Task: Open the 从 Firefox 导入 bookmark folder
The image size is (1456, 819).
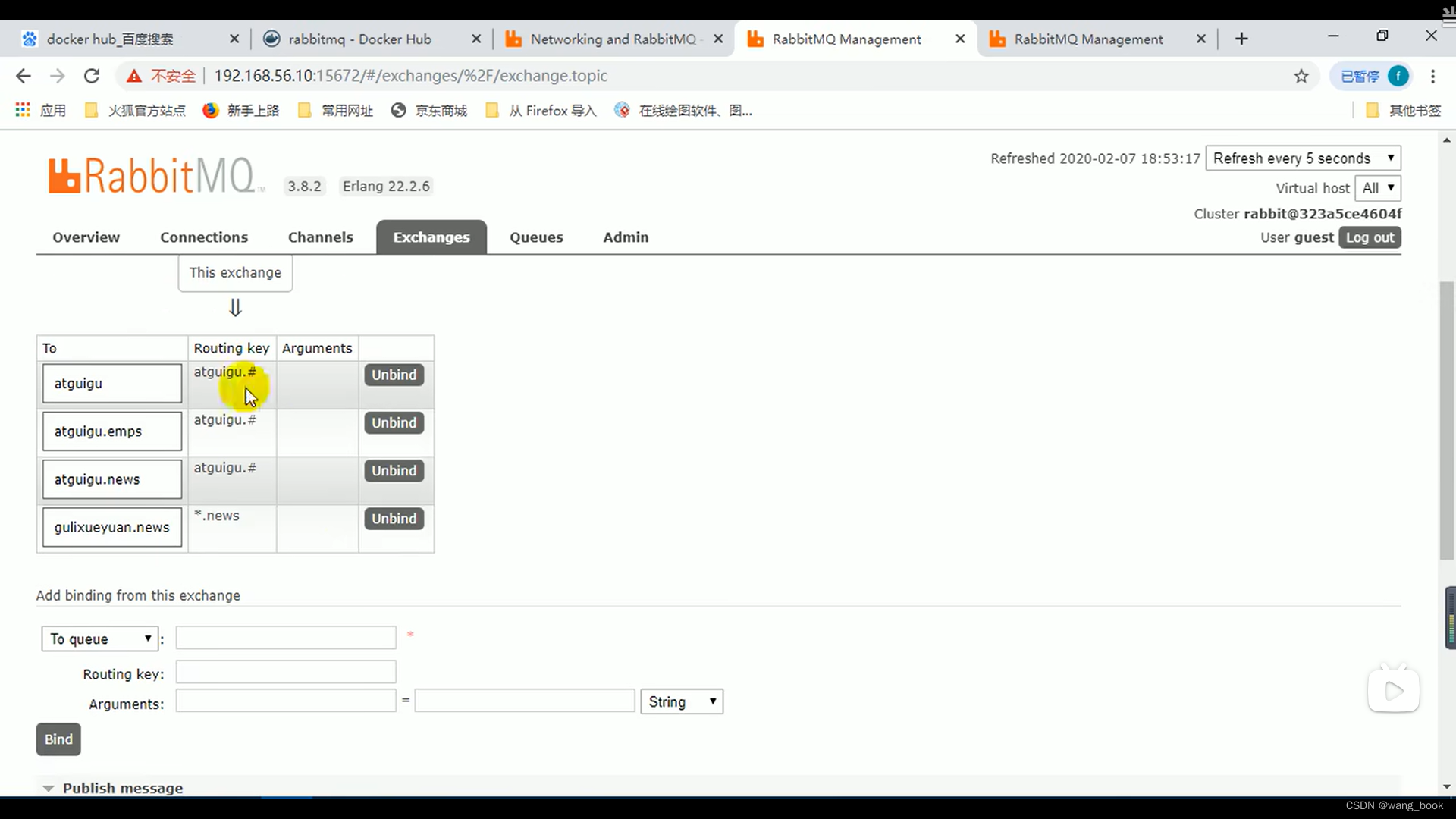Action: click(x=541, y=111)
